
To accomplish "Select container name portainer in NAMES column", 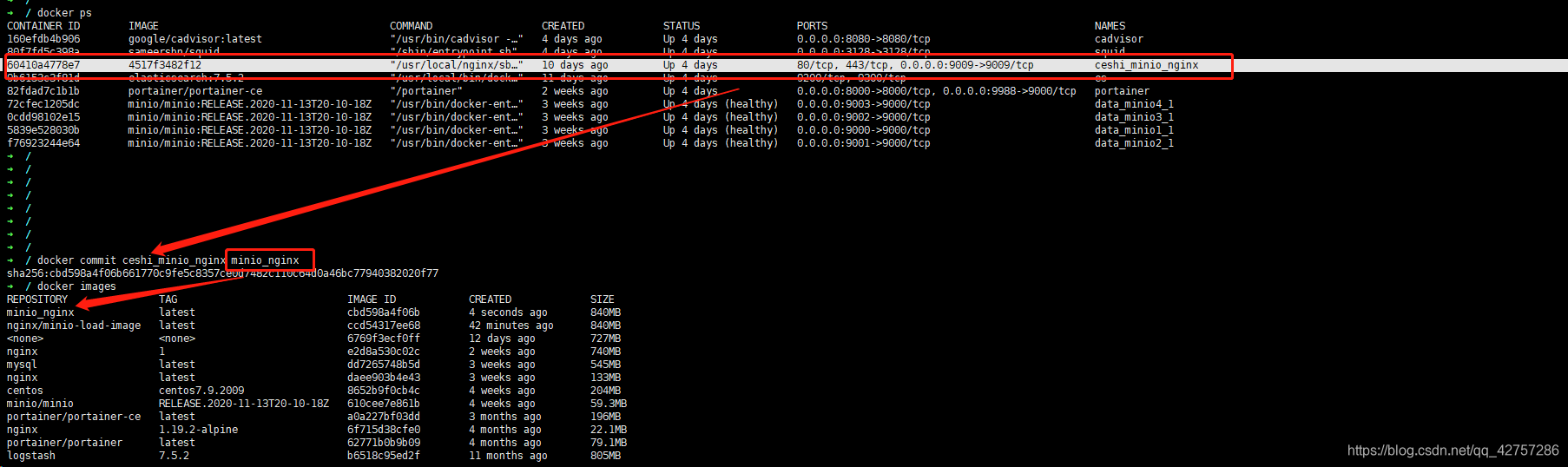I will [1122, 91].
